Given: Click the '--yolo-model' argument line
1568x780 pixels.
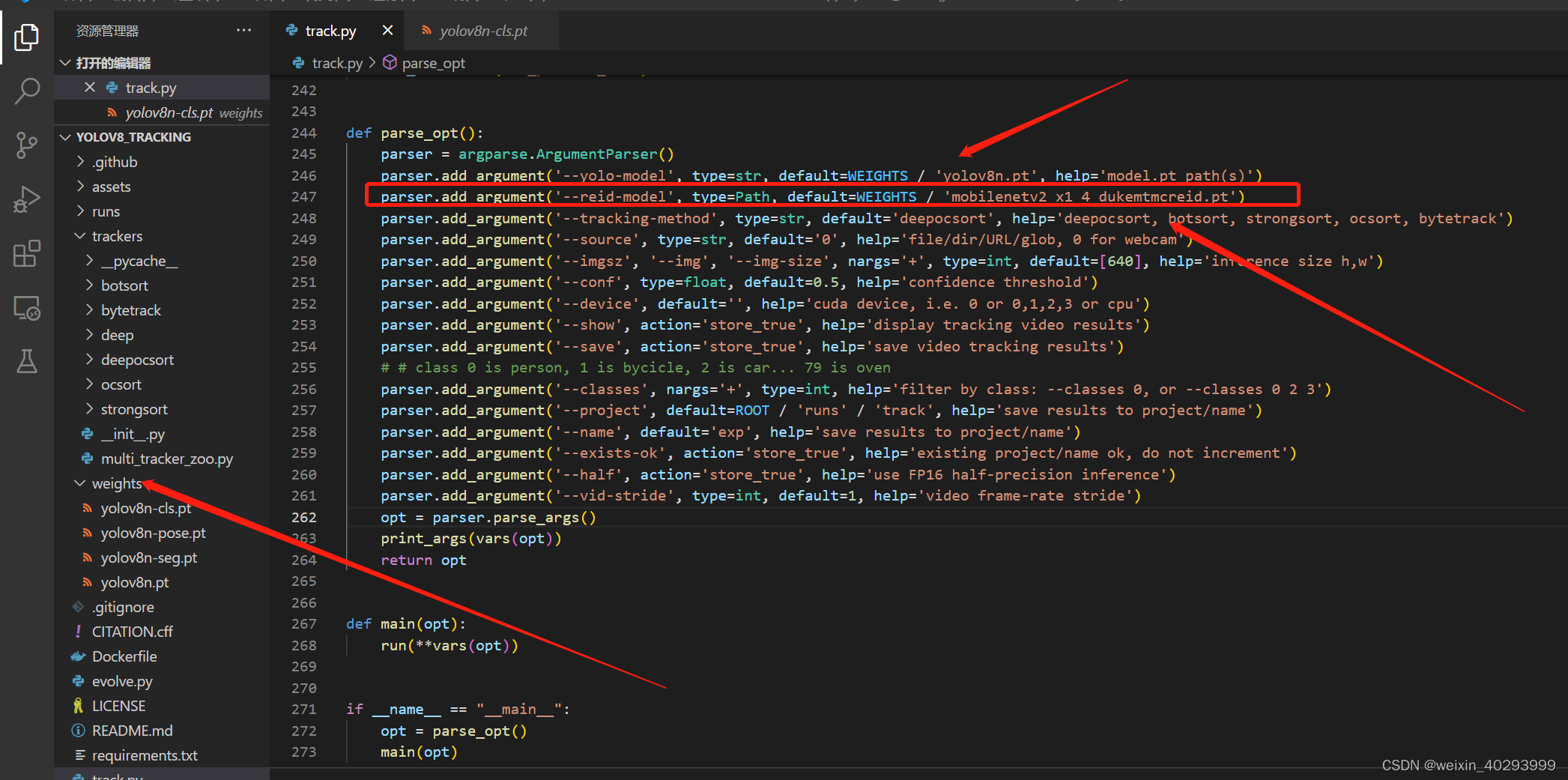Looking at the screenshot, I should click(x=821, y=175).
